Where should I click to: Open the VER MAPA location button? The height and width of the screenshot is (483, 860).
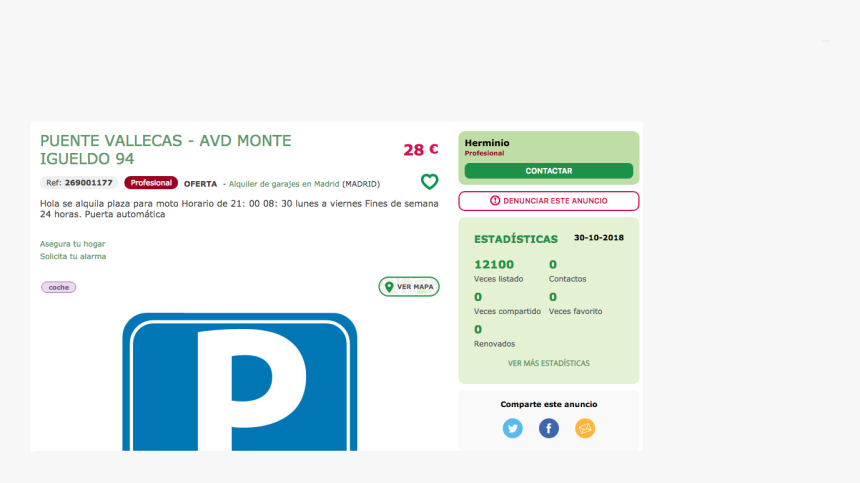coord(409,287)
